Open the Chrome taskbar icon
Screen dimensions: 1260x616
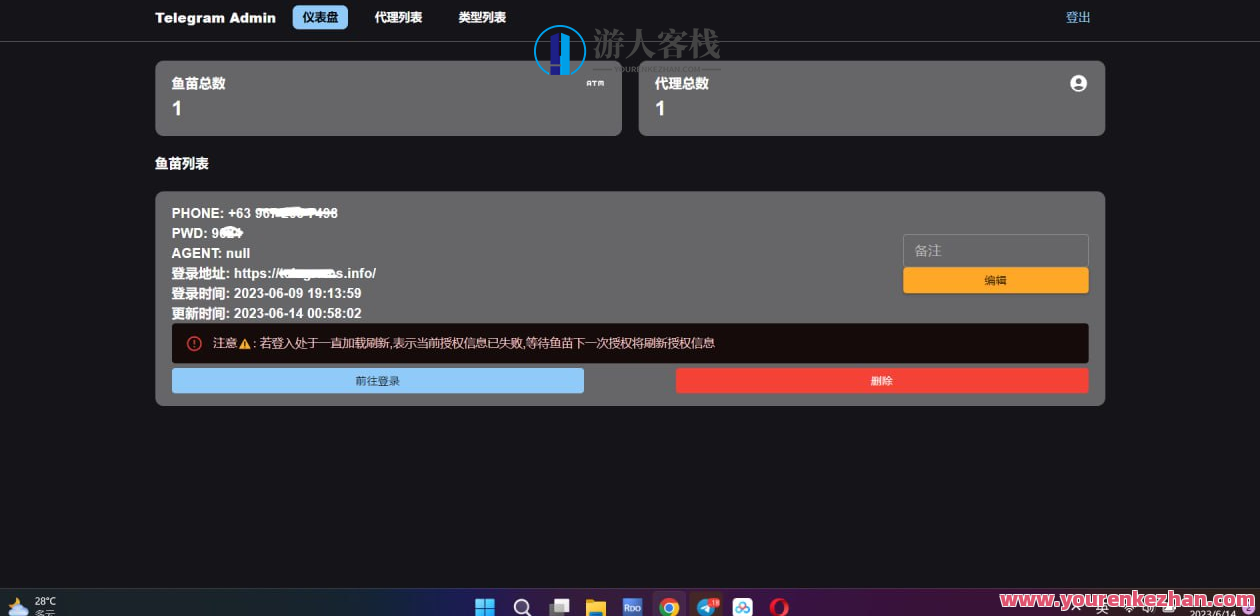click(x=670, y=606)
